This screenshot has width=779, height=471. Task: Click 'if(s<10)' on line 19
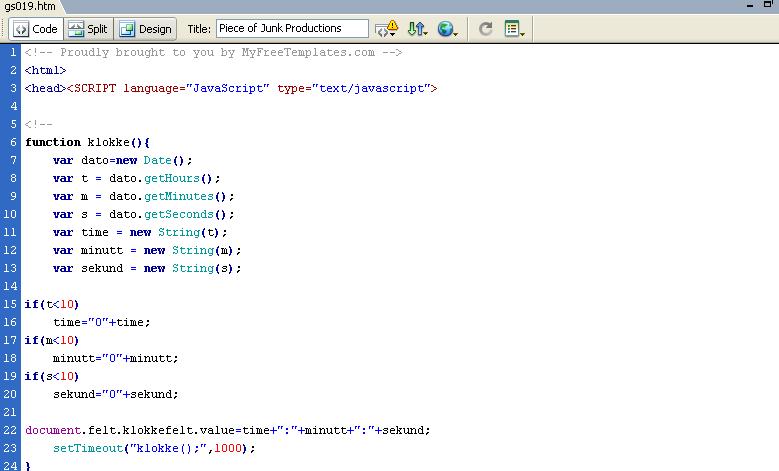tap(52, 376)
